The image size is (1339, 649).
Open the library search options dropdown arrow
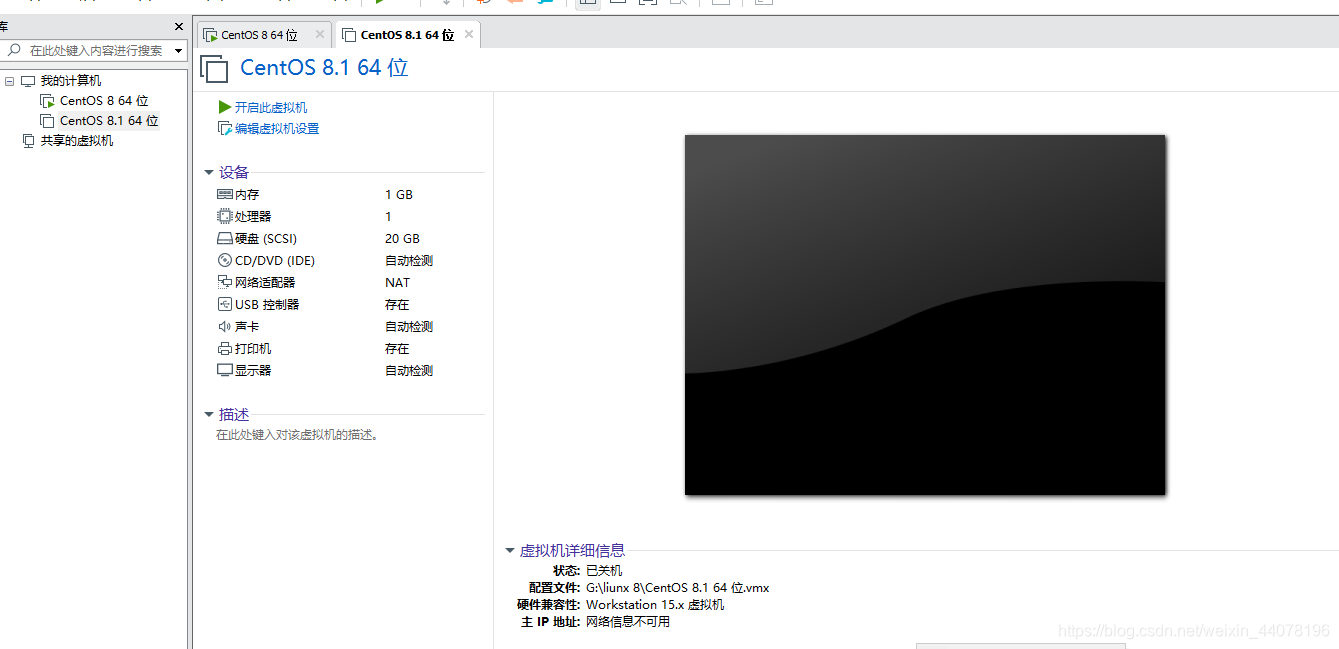(x=179, y=50)
